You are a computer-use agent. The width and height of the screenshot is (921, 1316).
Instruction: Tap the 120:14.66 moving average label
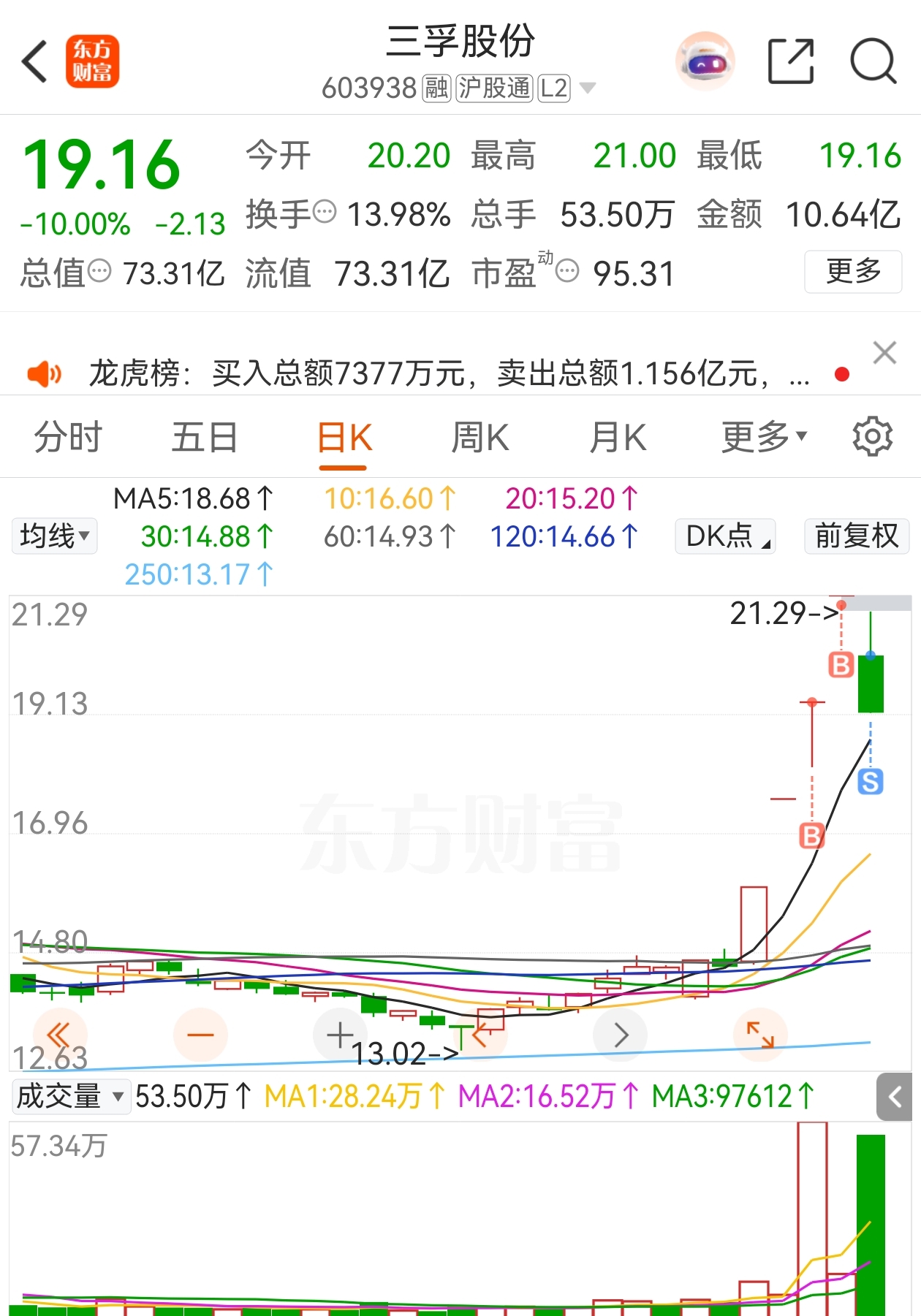pyautogui.click(x=564, y=536)
